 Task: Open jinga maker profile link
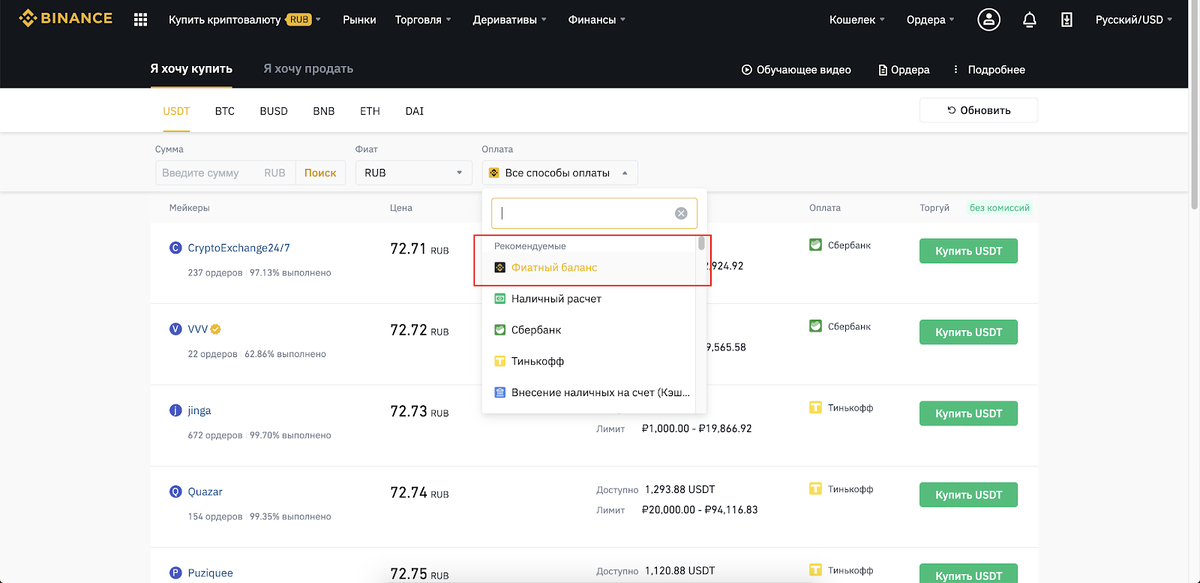tap(199, 411)
